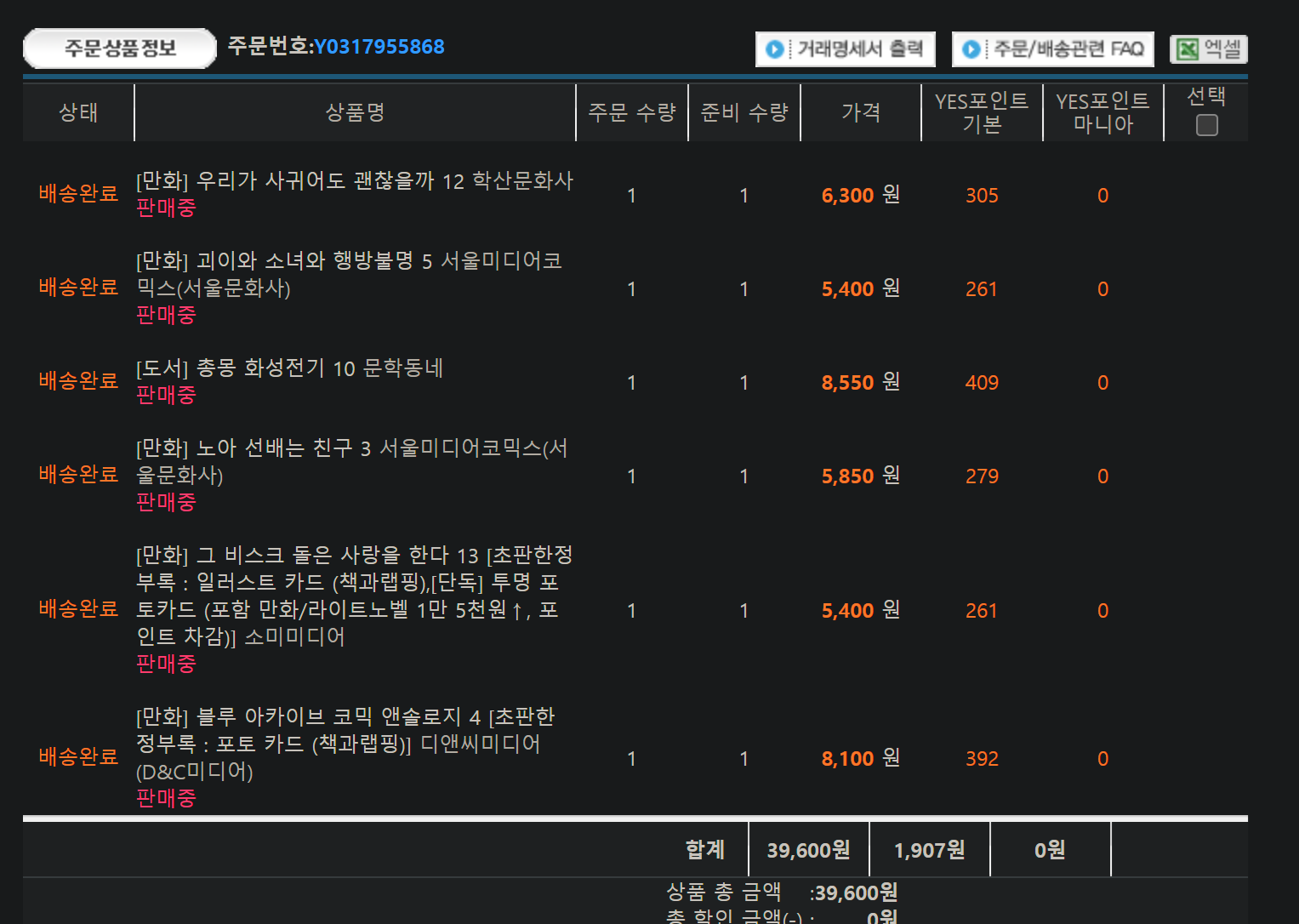Click the 6,300 원 price value
Viewport: 1299px width, 924px height.
[x=860, y=196]
